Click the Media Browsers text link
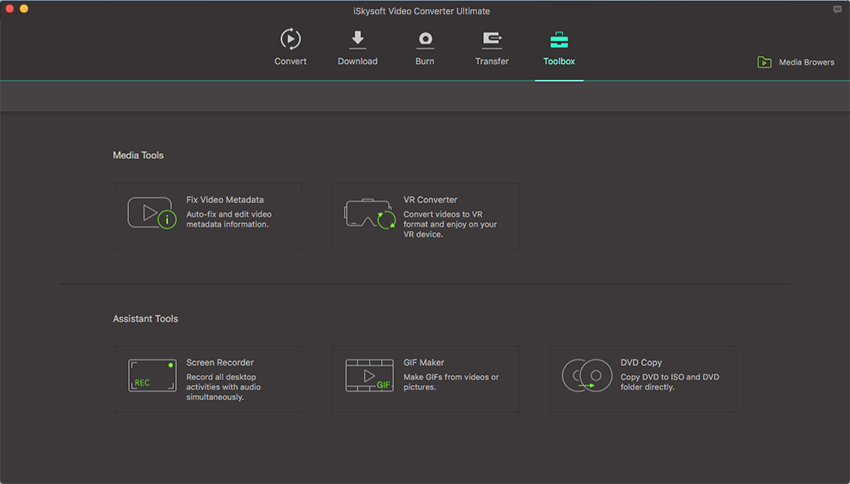The width and height of the screenshot is (850, 484). 806,62
